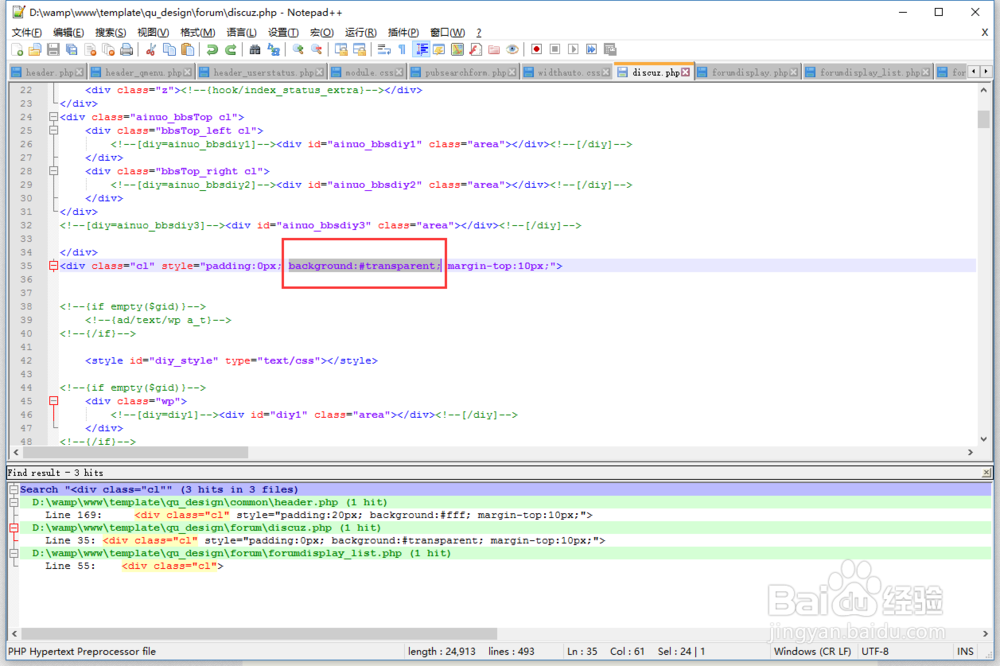Toggle the Monitoring eye icon
The image size is (1000, 666).
tap(512, 50)
